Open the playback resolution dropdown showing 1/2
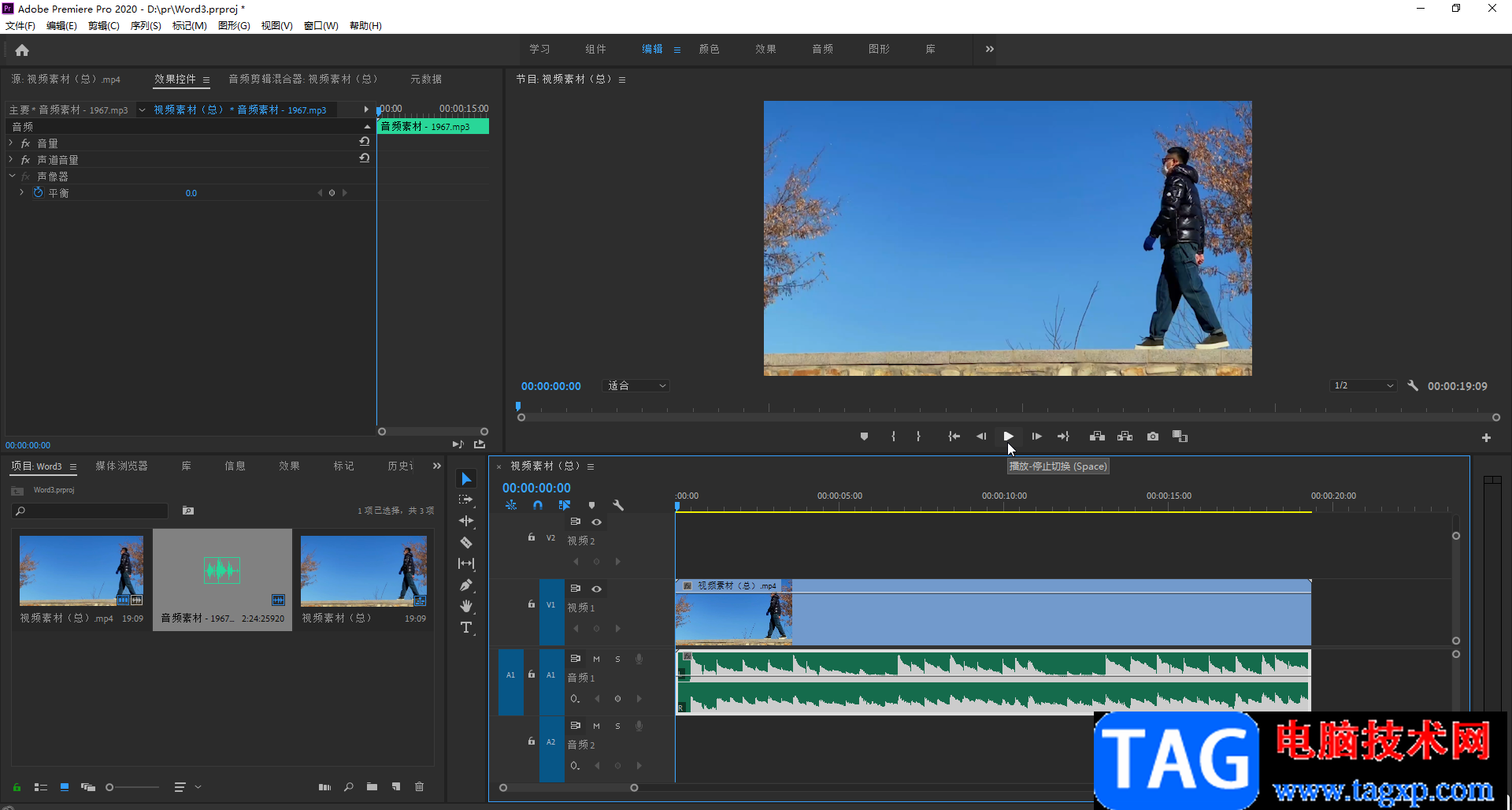1512x810 pixels. click(1363, 386)
